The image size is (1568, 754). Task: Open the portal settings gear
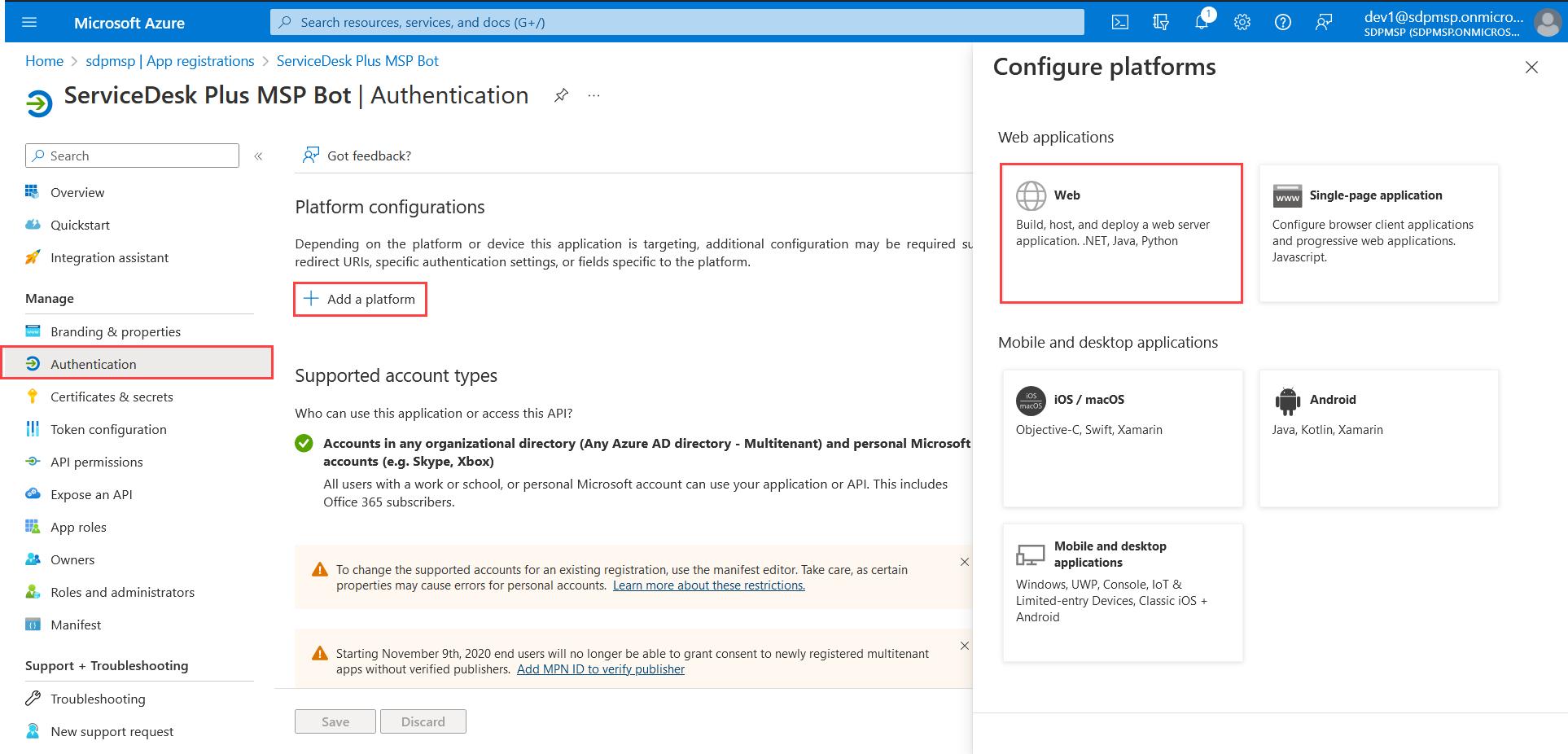[1242, 22]
